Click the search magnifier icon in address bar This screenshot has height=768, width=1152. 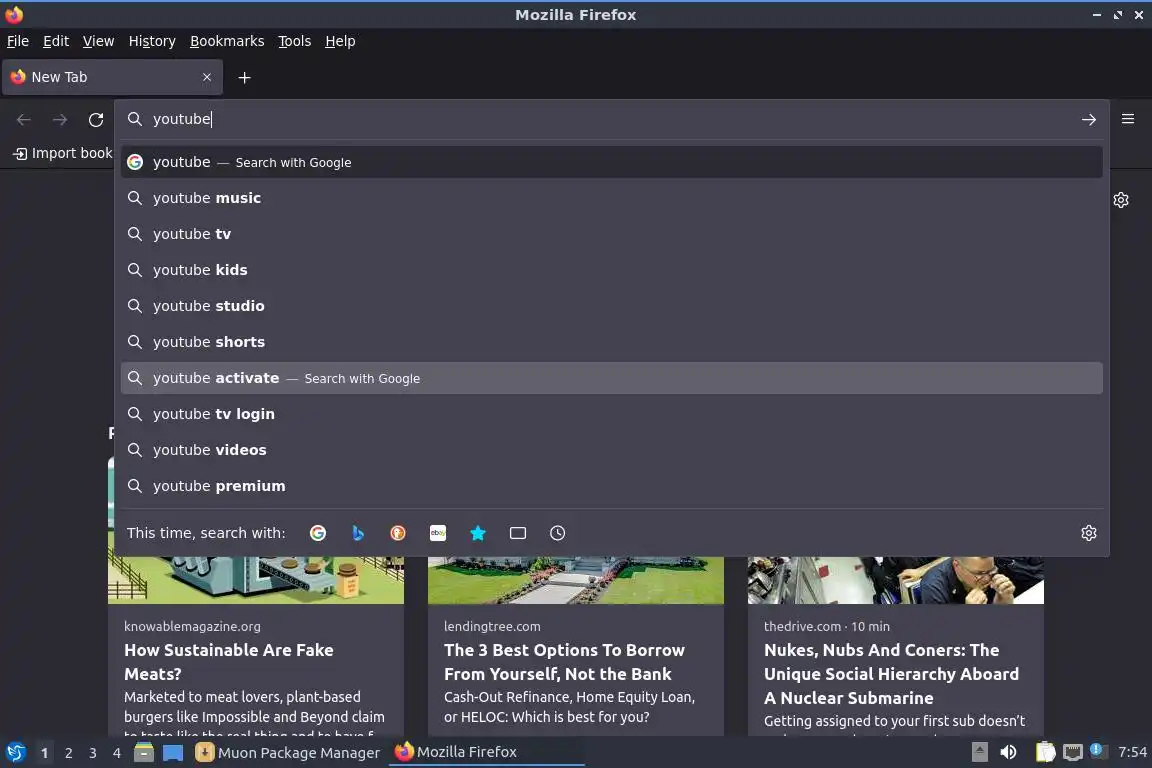(134, 119)
